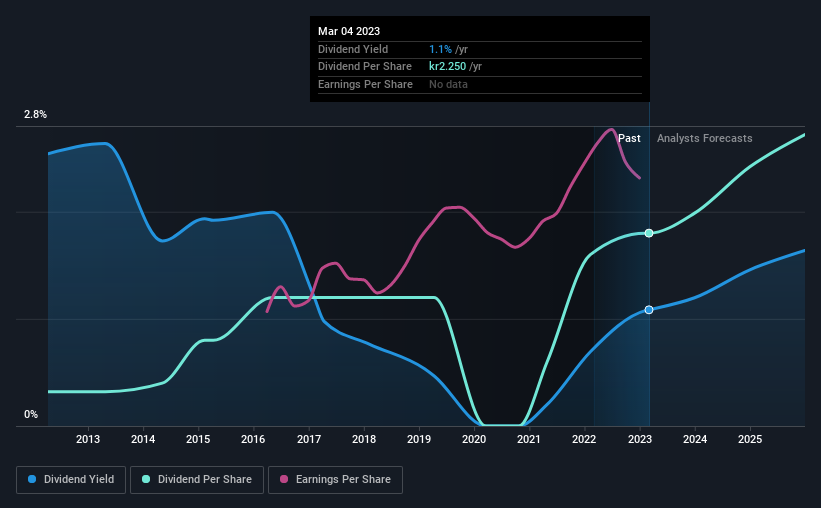821x508 pixels.
Task: Click the 2019 x-axis label
Action: pos(419,439)
